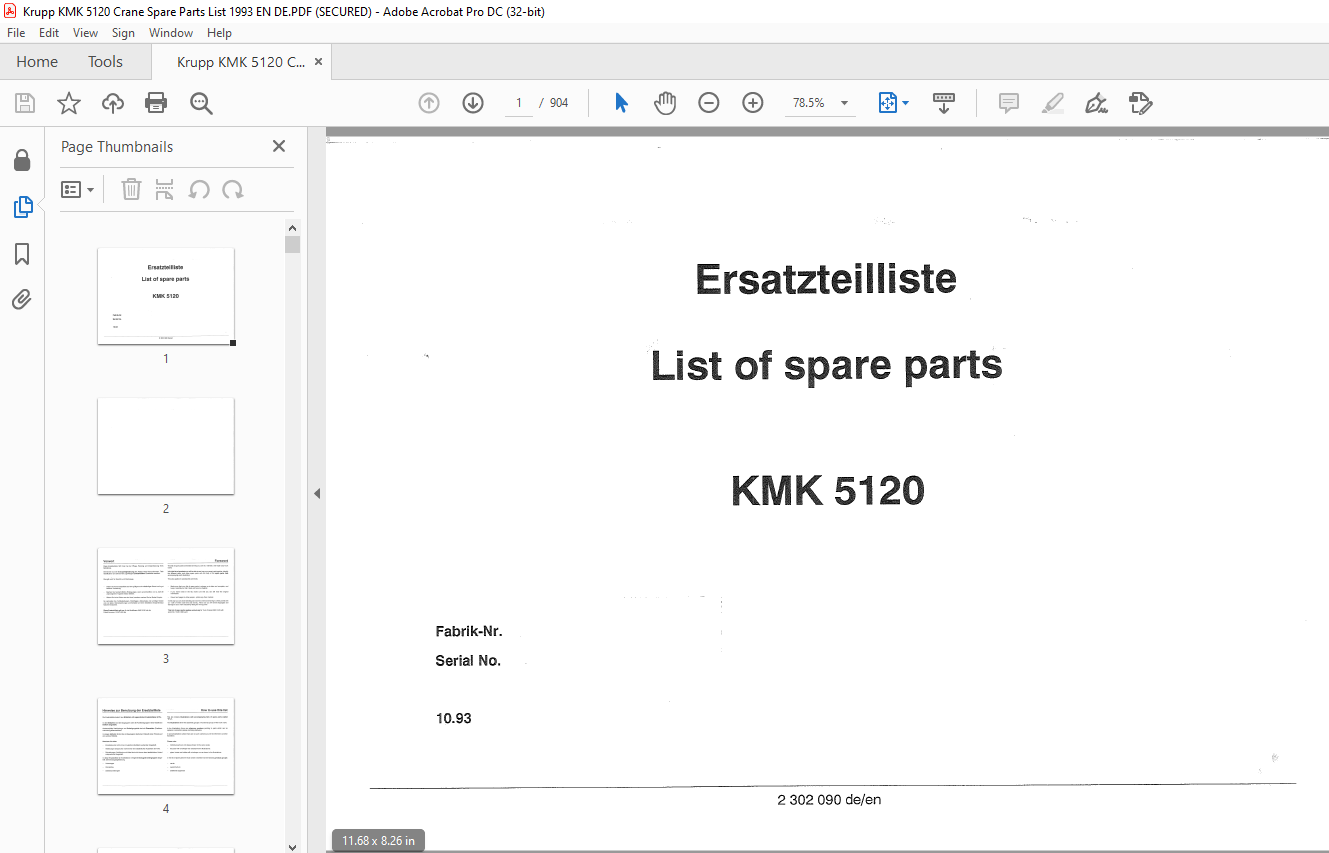This screenshot has height=853, width=1329.
Task: Open the View menu
Action: pos(86,33)
